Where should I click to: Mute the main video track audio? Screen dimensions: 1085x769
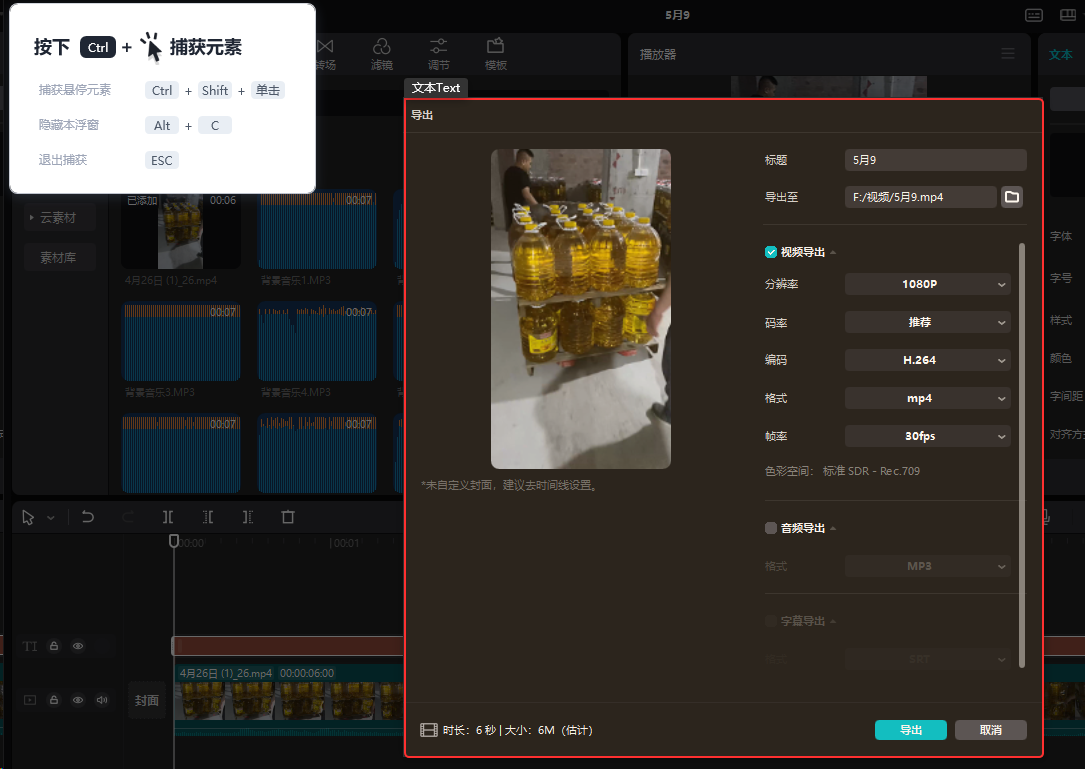tap(101, 700)
